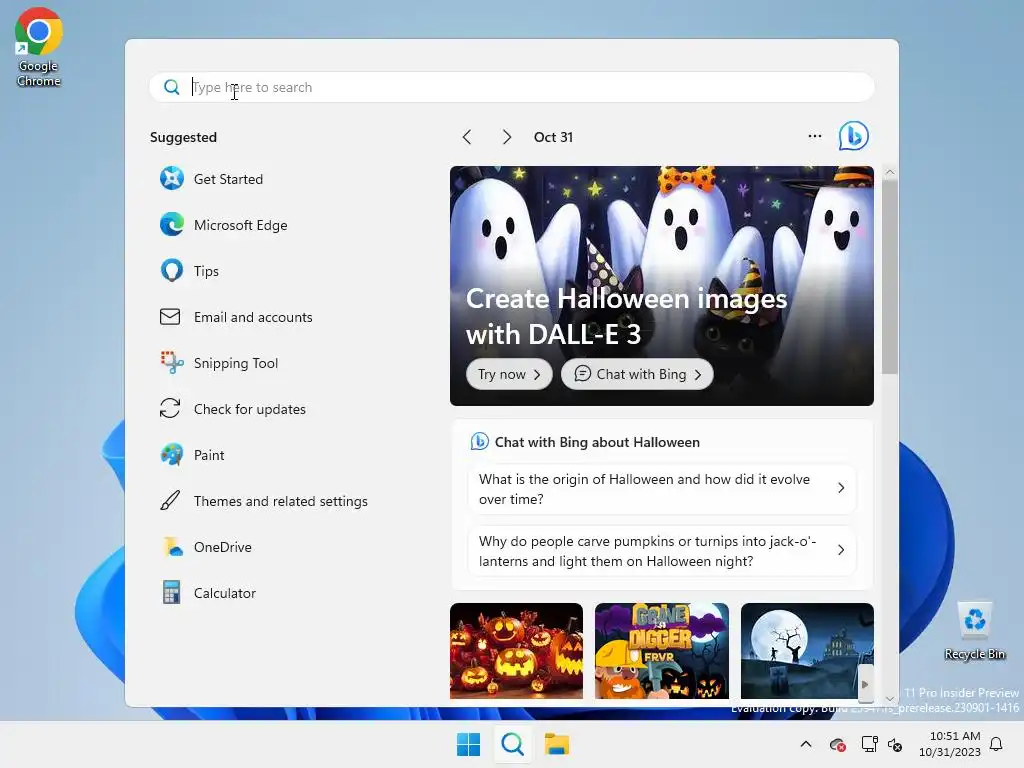Launch Microsoft Edge from suggestions
Screen dimensions: 1024x768
click(172, 225)
